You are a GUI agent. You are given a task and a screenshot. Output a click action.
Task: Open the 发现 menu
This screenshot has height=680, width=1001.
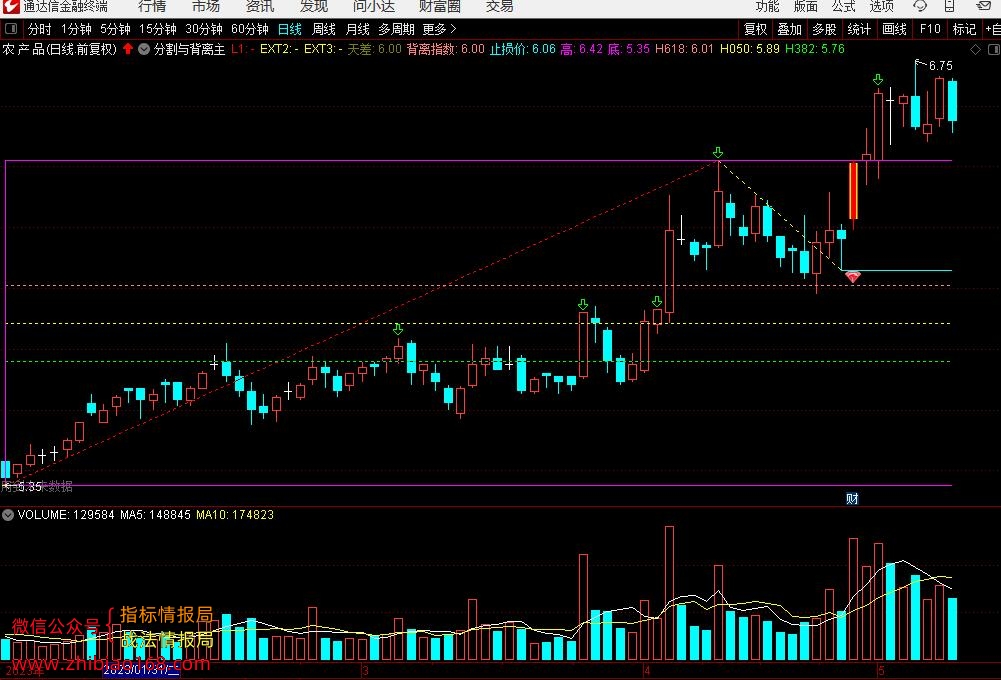[313, 6]
